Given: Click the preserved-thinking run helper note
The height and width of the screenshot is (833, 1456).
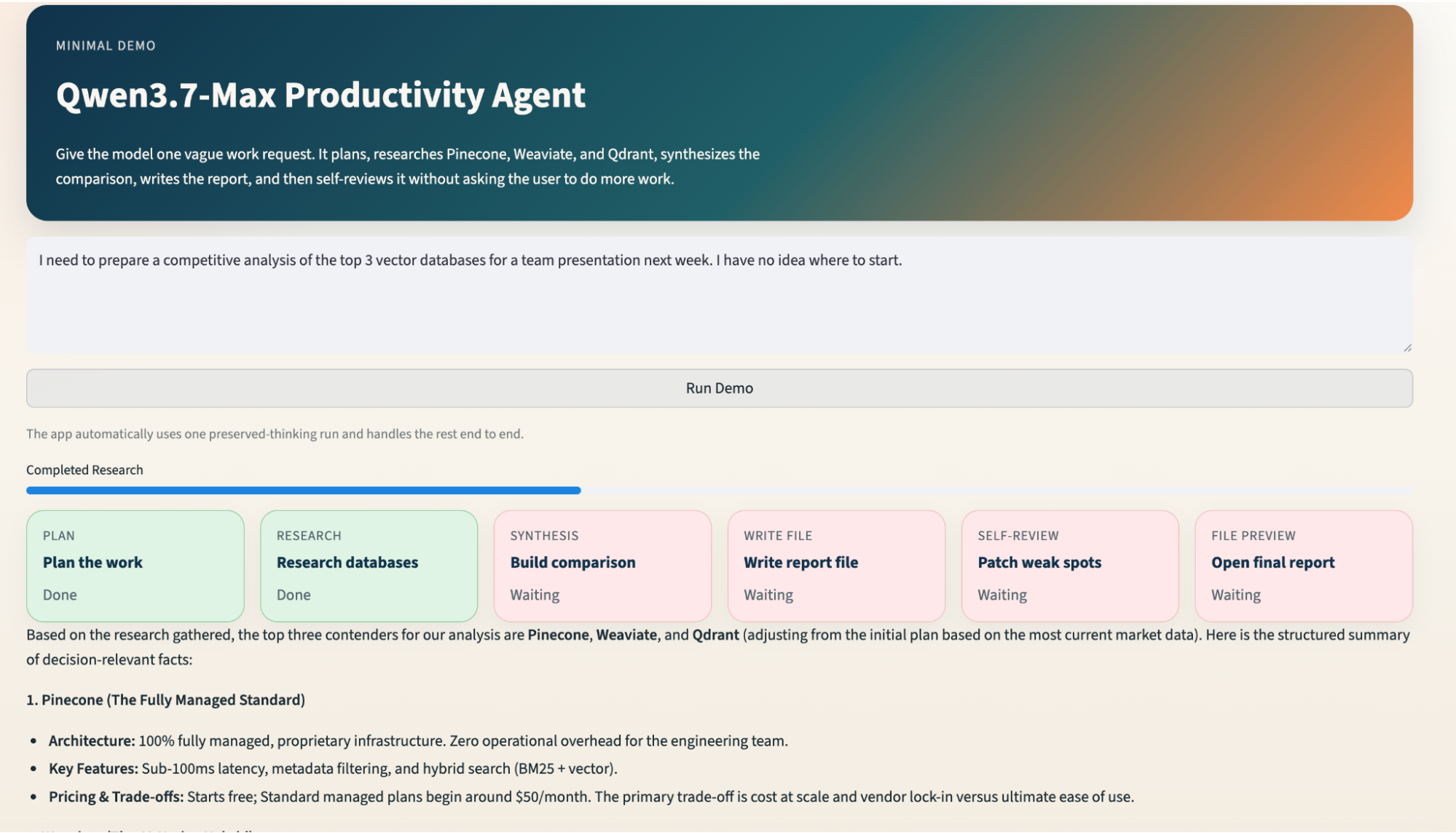Looking at the screenshot, I should (275, 434).
